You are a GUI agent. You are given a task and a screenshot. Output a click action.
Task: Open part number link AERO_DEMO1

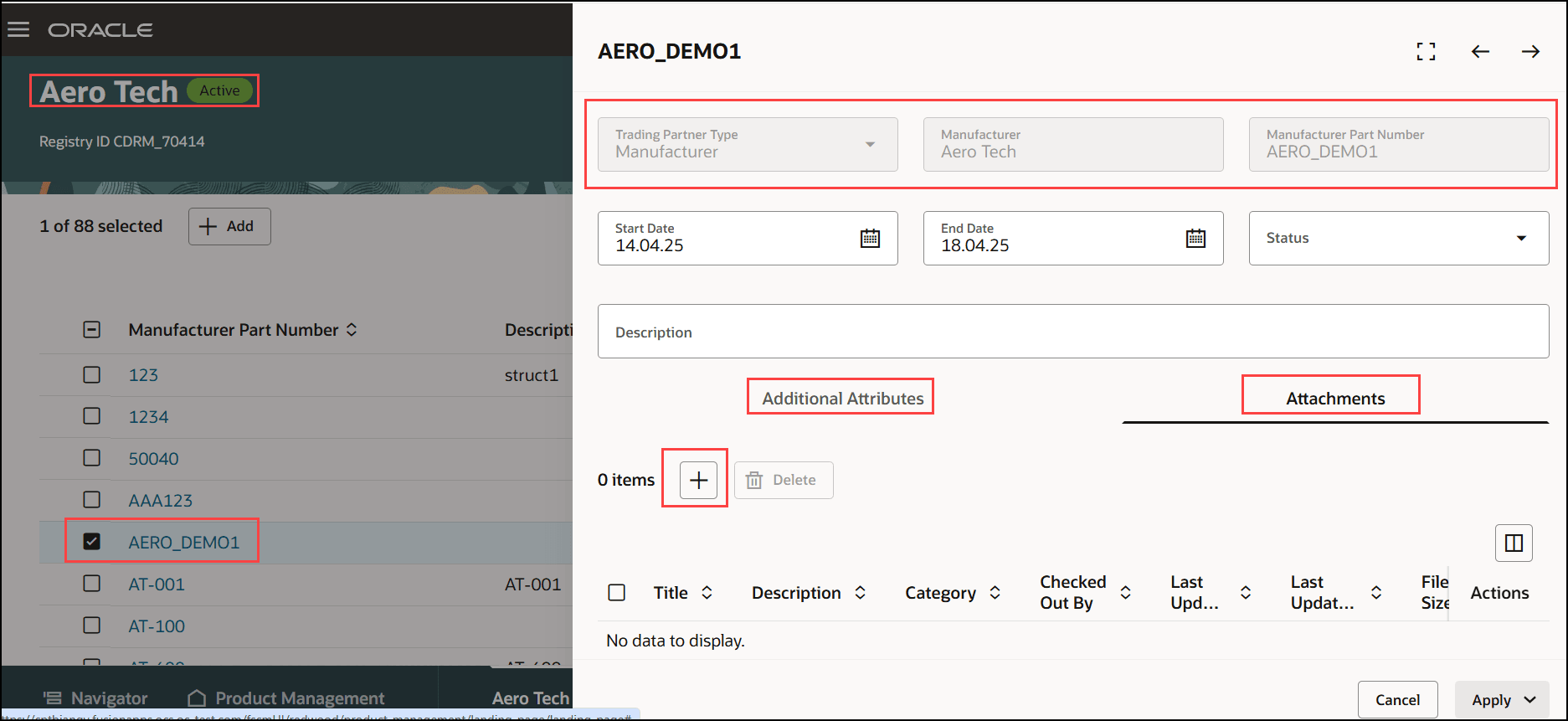pyautogui.click(x=184, y=543)
